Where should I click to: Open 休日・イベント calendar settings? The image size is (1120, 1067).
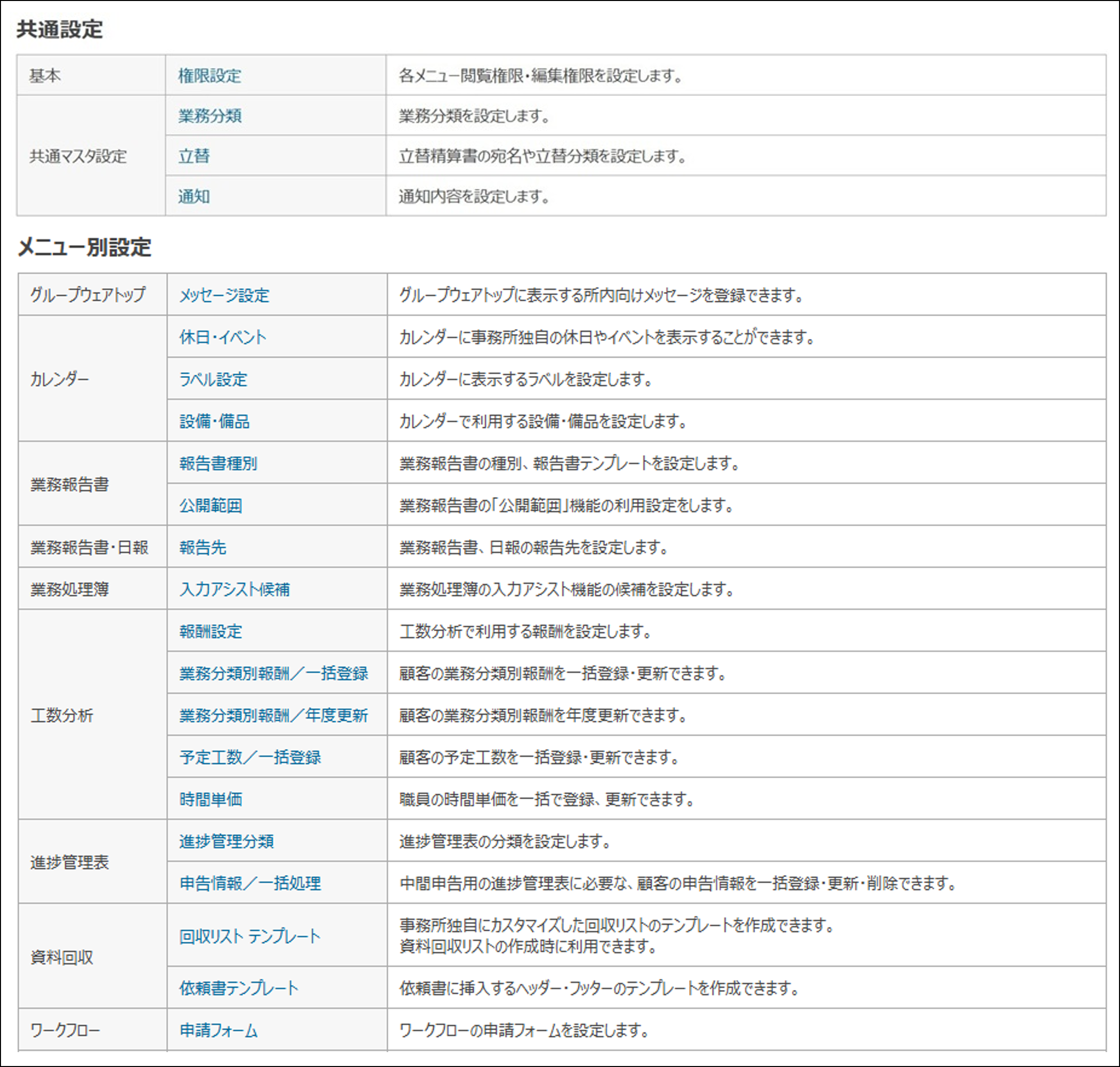click(222, 337)
